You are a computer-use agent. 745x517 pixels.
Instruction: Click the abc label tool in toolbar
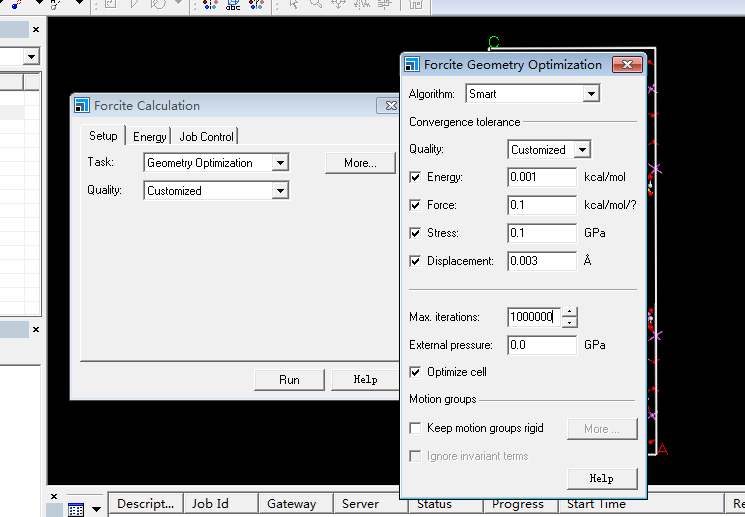(x=233, y=5)
